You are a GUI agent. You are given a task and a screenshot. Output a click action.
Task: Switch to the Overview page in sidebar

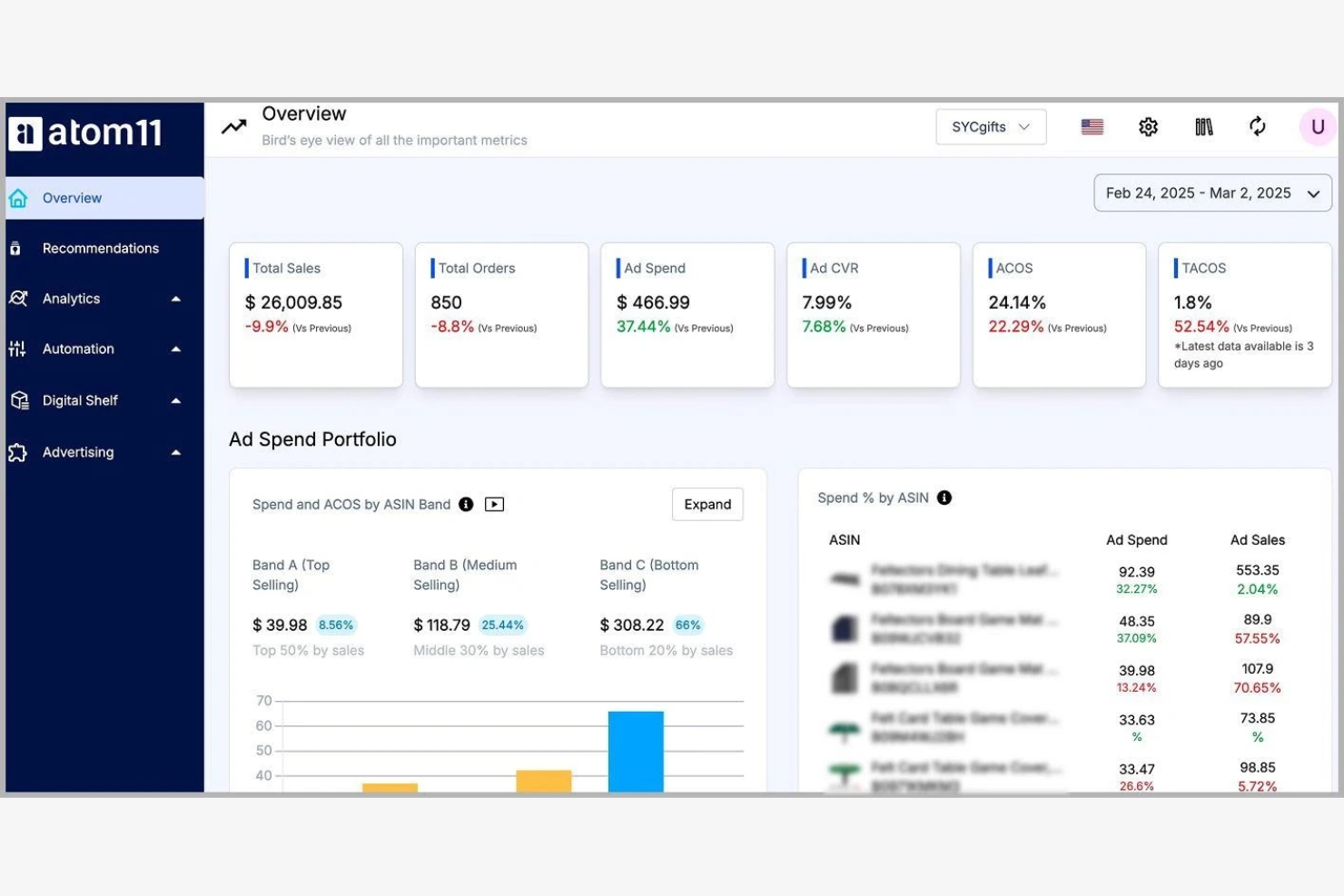point(72,198)
